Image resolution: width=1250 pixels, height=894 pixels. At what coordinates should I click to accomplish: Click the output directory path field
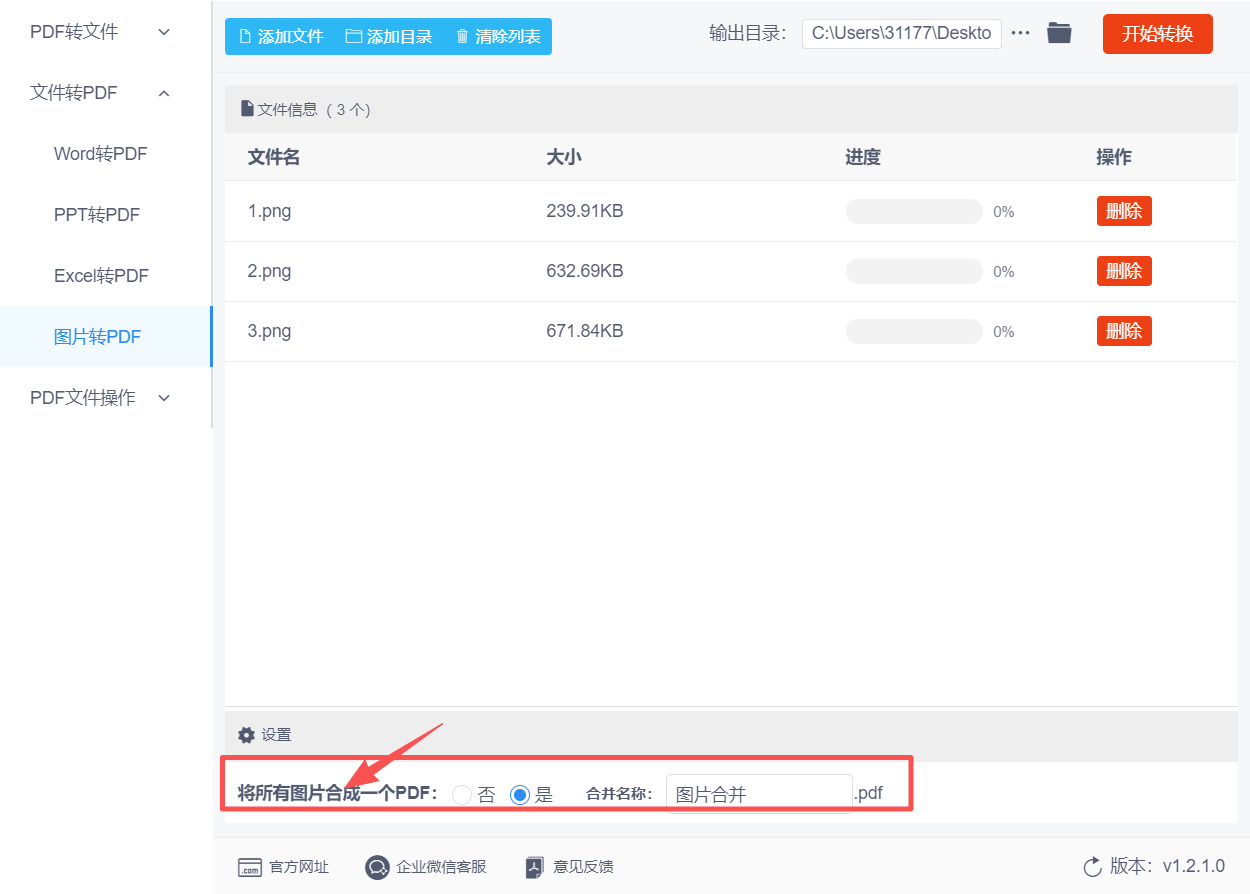click(x=901, y=33)
